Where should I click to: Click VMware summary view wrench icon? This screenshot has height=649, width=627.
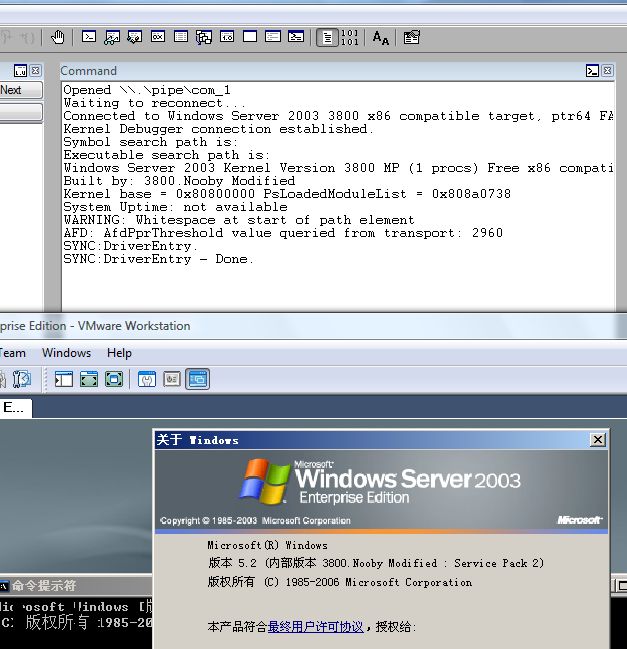(x=147, y=379)
